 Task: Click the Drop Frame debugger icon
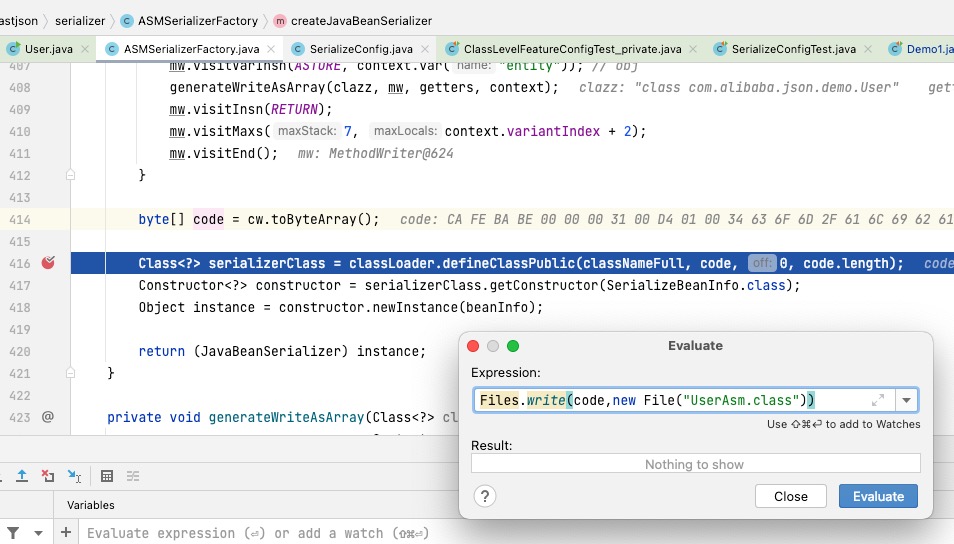click(x=47, y=476)
